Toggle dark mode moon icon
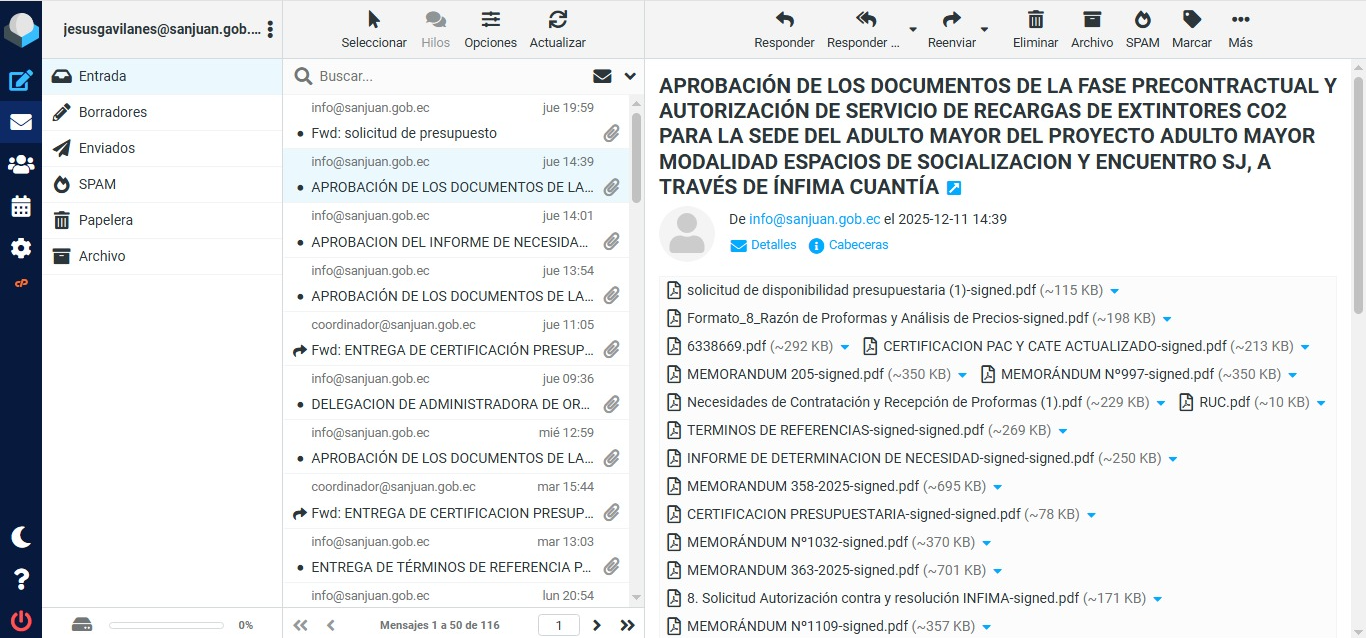Viewport: 1366px width, 638px height. pos(20,537)
